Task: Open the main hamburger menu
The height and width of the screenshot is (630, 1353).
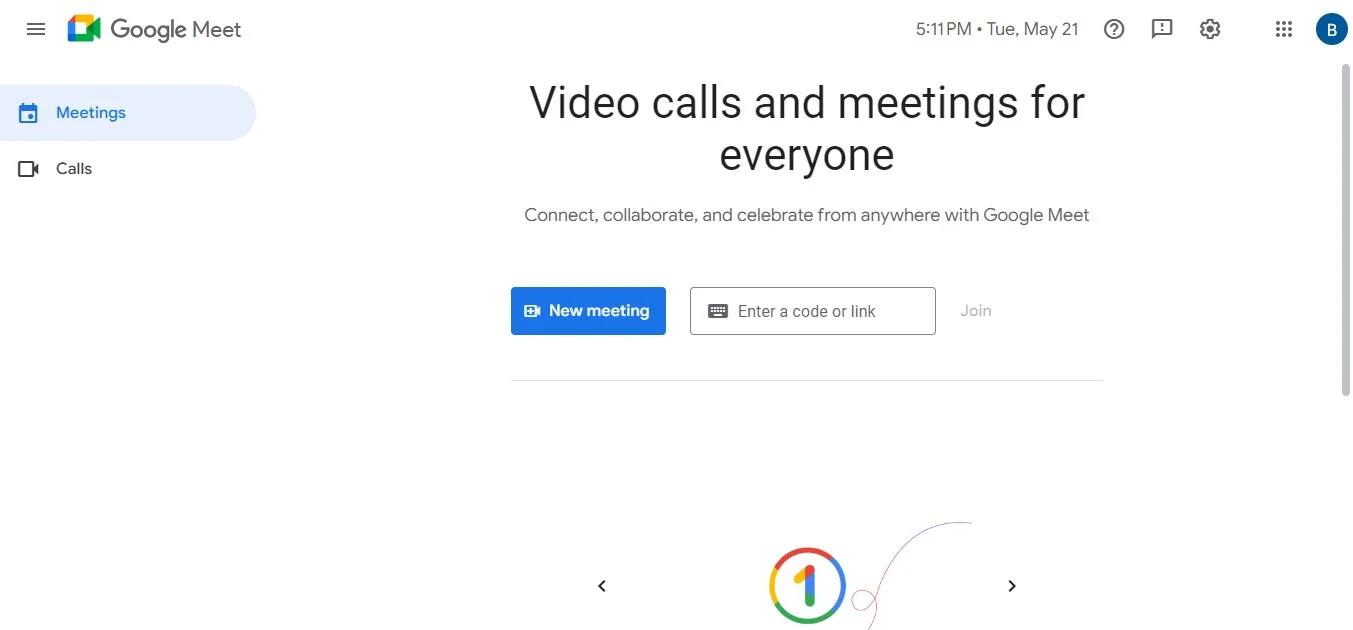Action: 36,29
